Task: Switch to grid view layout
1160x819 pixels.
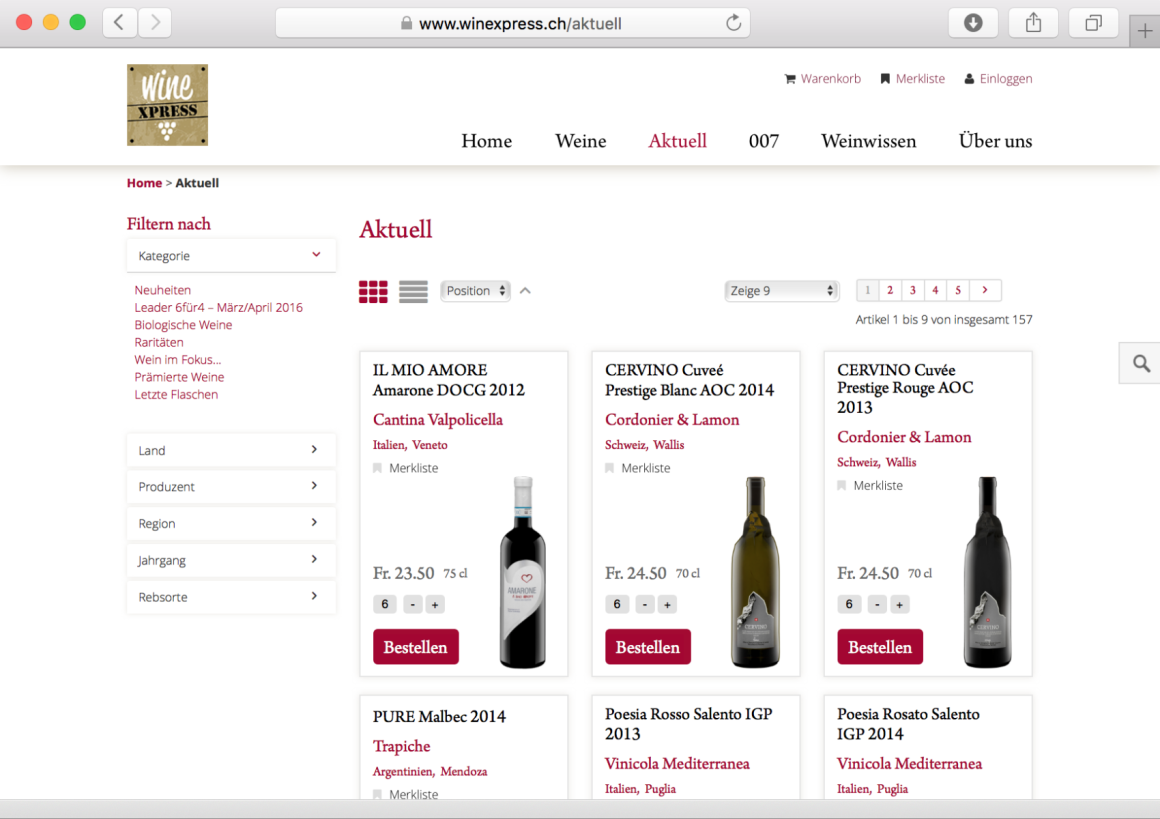Action: pos(373,291)
